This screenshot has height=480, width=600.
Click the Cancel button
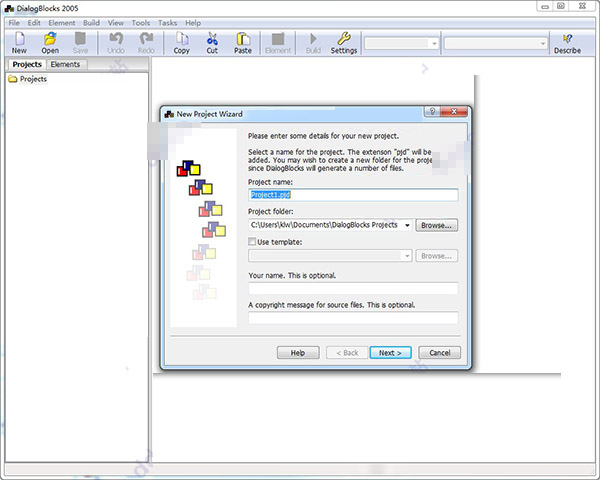point(440,353)
